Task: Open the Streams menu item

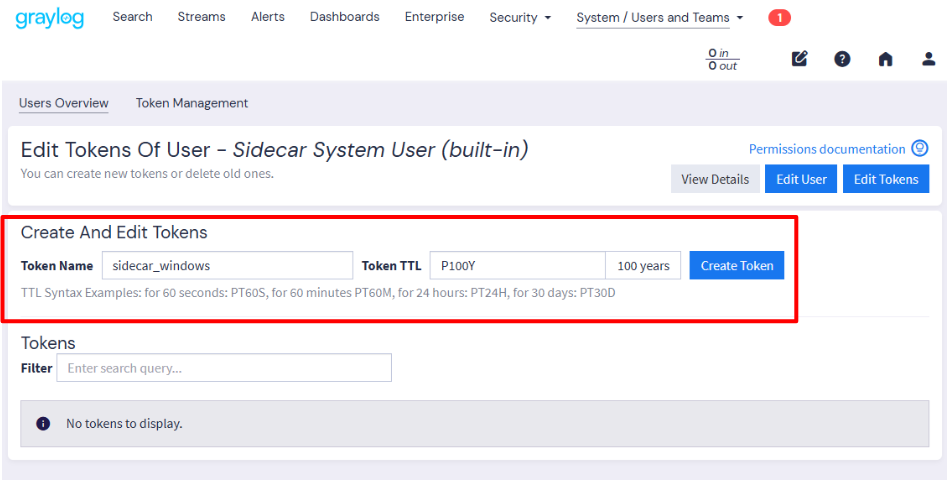Action: click(202, 17)
